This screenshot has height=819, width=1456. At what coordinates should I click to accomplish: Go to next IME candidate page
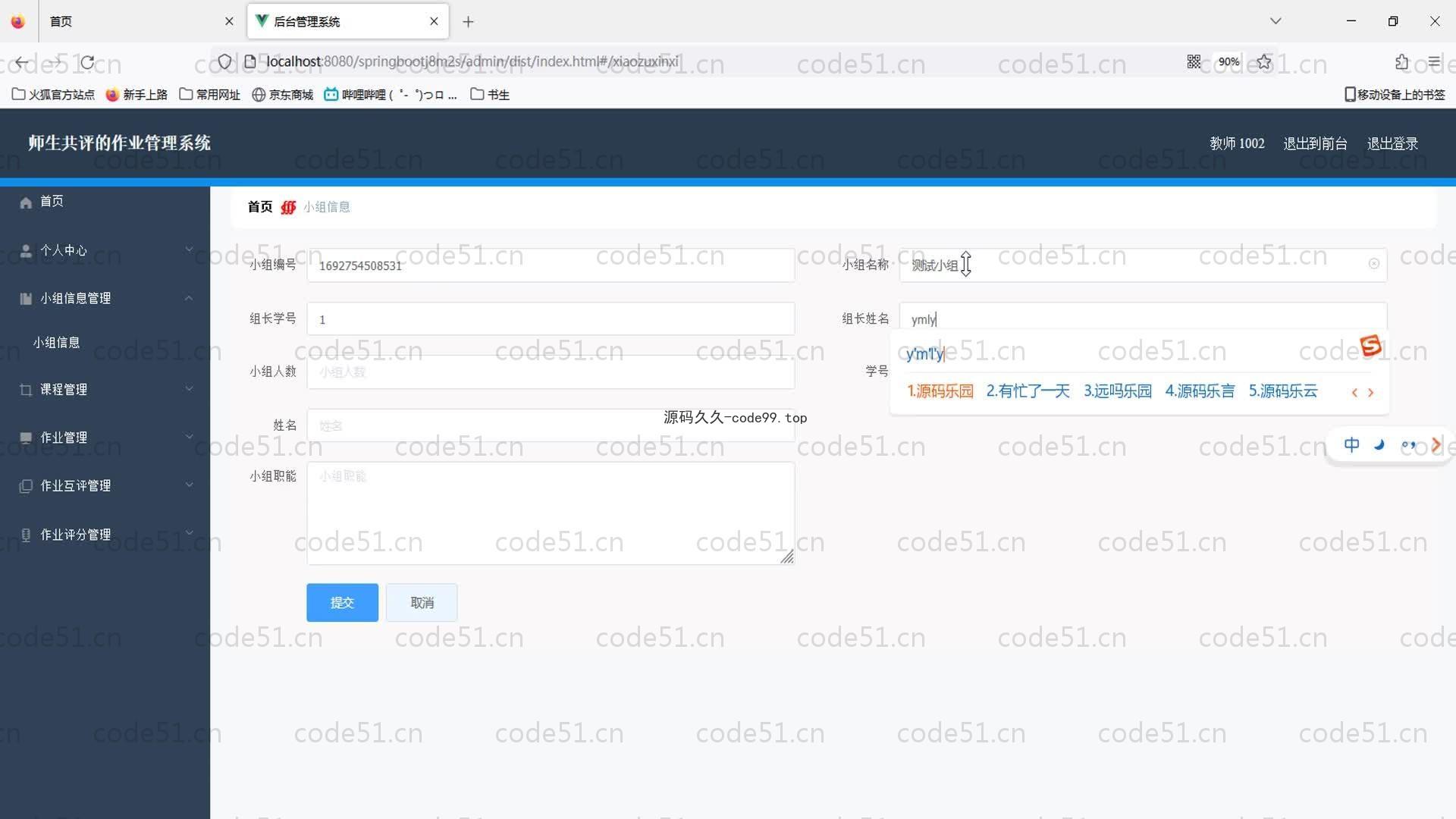tap(1370, 393)
